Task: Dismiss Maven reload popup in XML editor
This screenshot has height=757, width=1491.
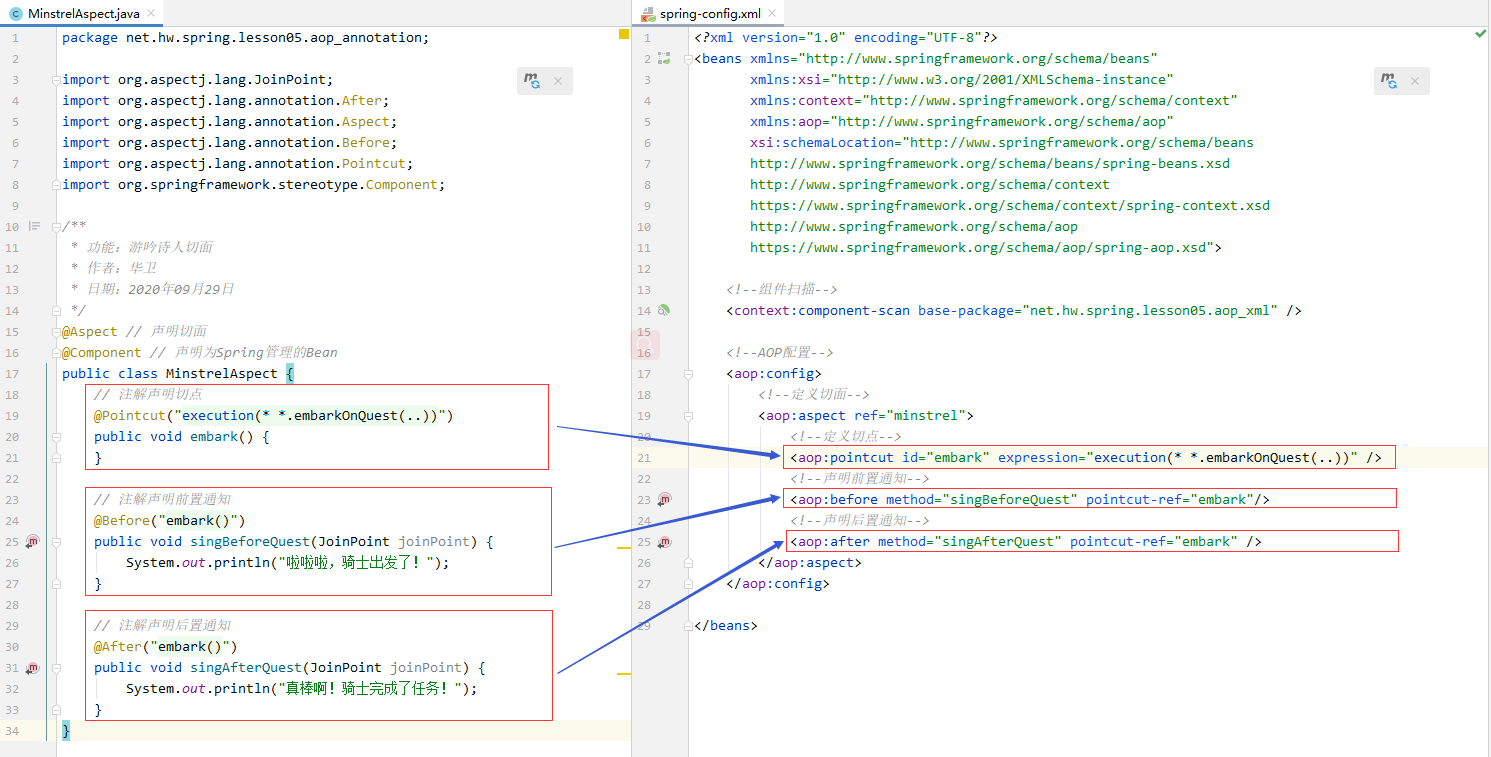Action: [x=1415, y=82]
